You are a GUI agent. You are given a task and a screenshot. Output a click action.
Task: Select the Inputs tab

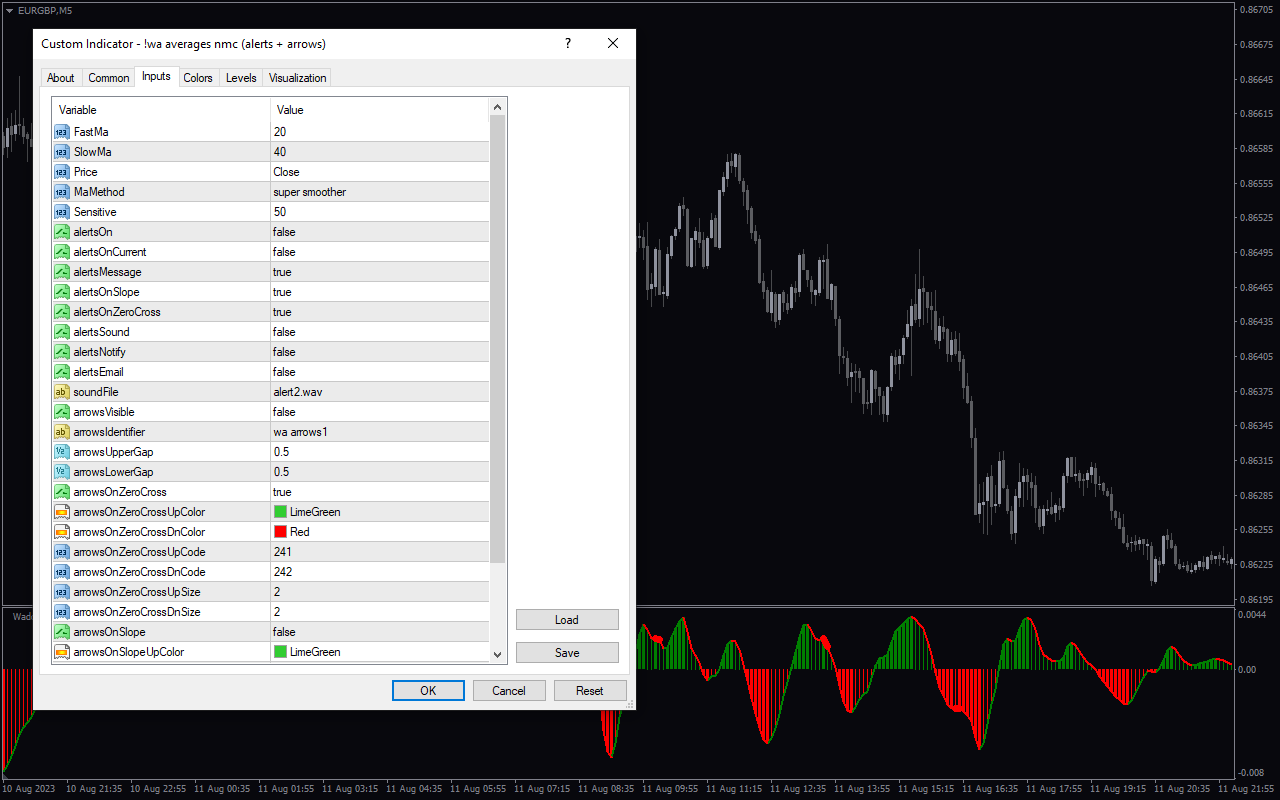pyautogui.click(x=156, y=76)
